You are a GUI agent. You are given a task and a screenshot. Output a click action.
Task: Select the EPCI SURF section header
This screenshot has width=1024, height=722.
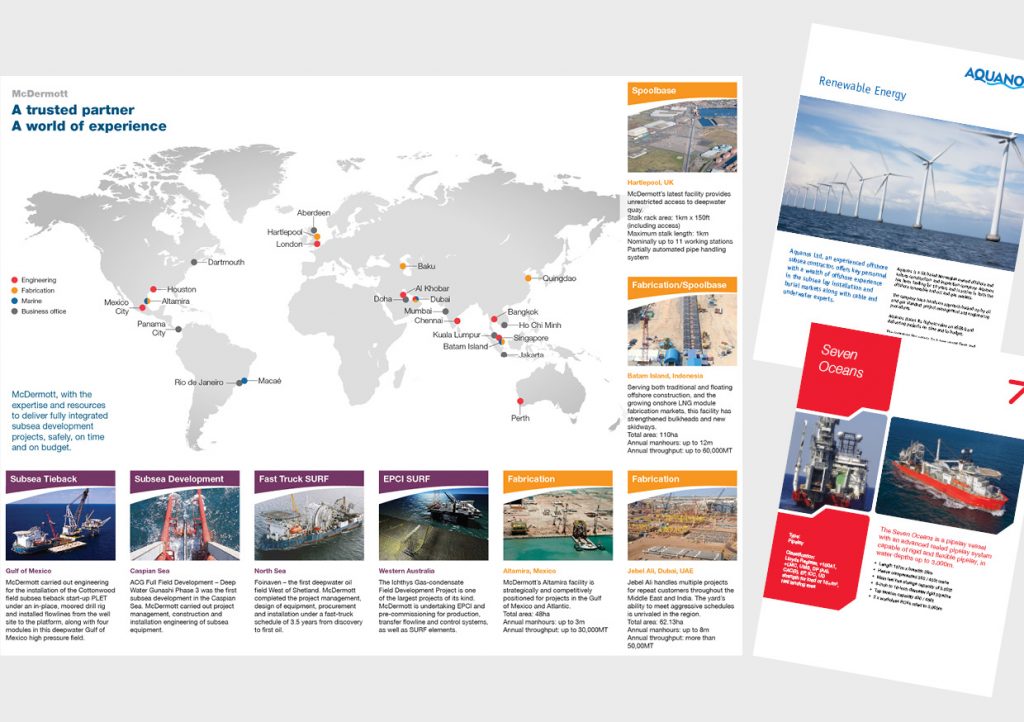point(435,479)
